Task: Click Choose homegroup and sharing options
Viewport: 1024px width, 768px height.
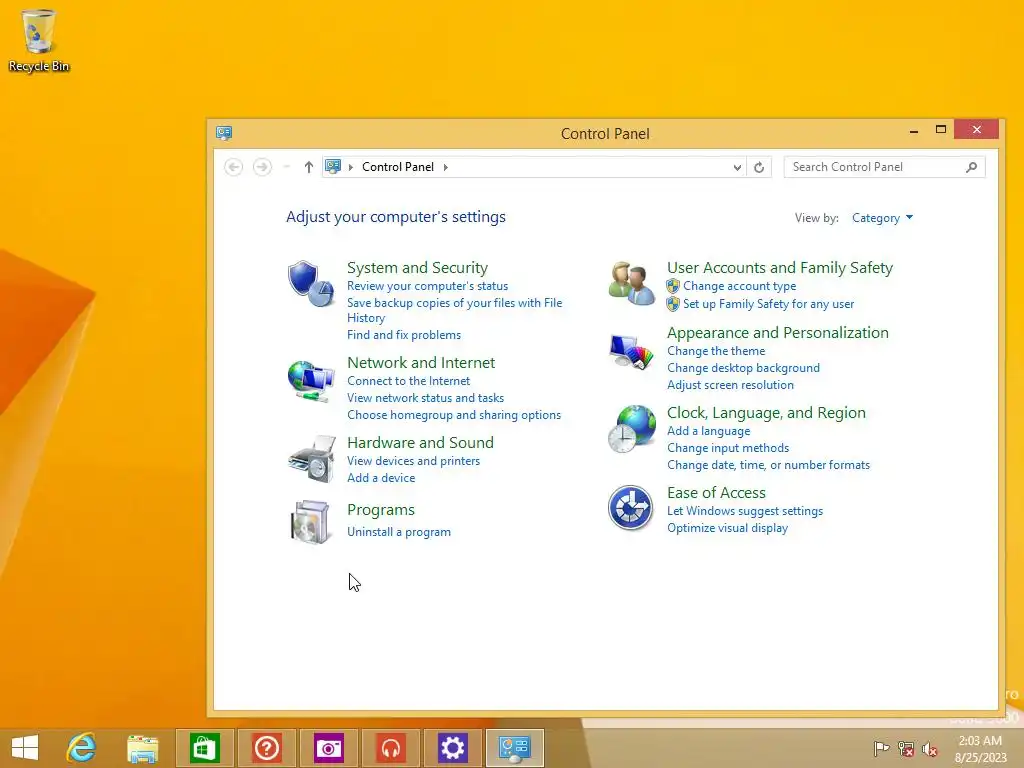Action: tap(454, 415)
